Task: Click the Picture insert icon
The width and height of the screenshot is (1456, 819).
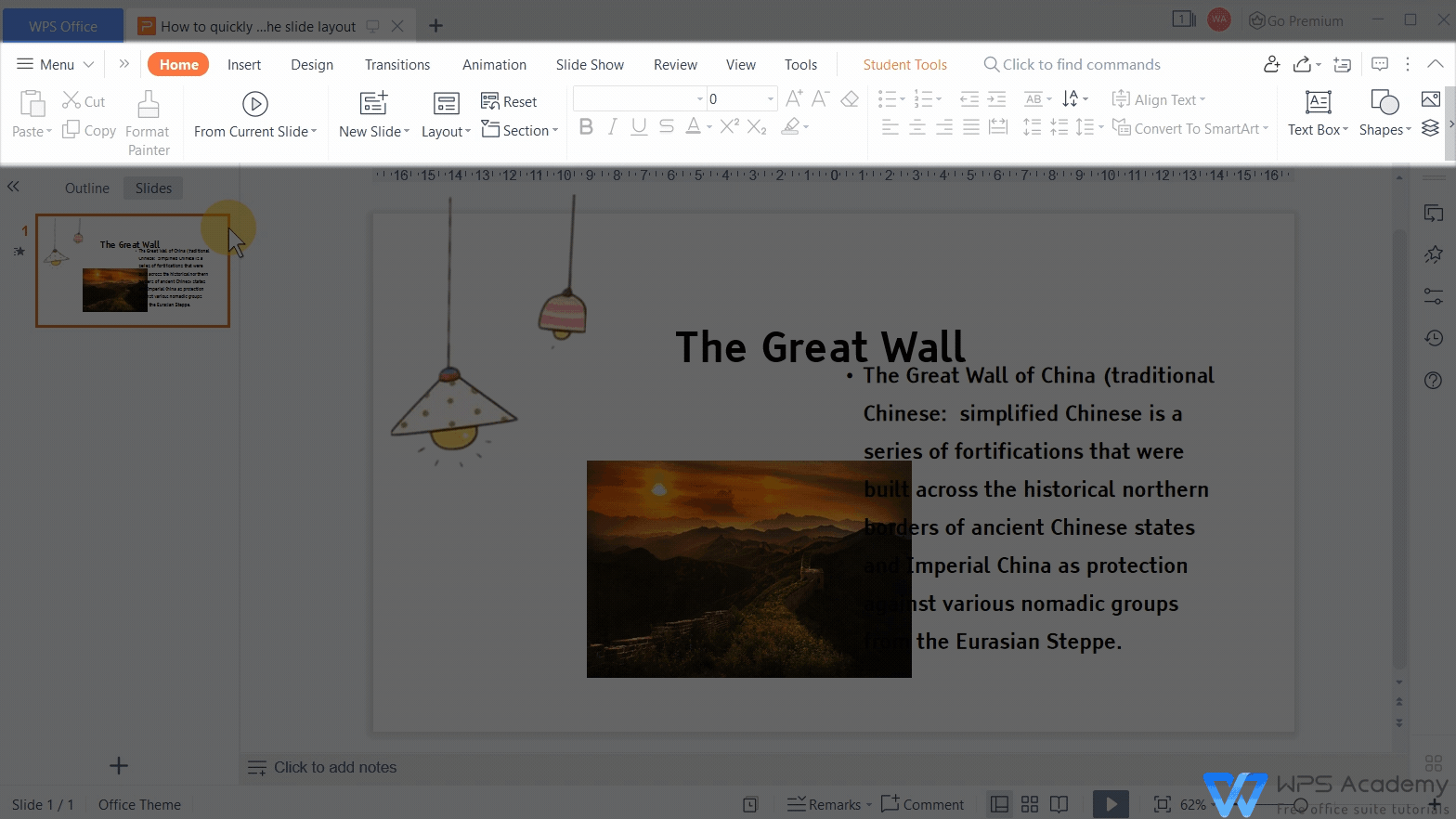Action: pos(1431,99)
